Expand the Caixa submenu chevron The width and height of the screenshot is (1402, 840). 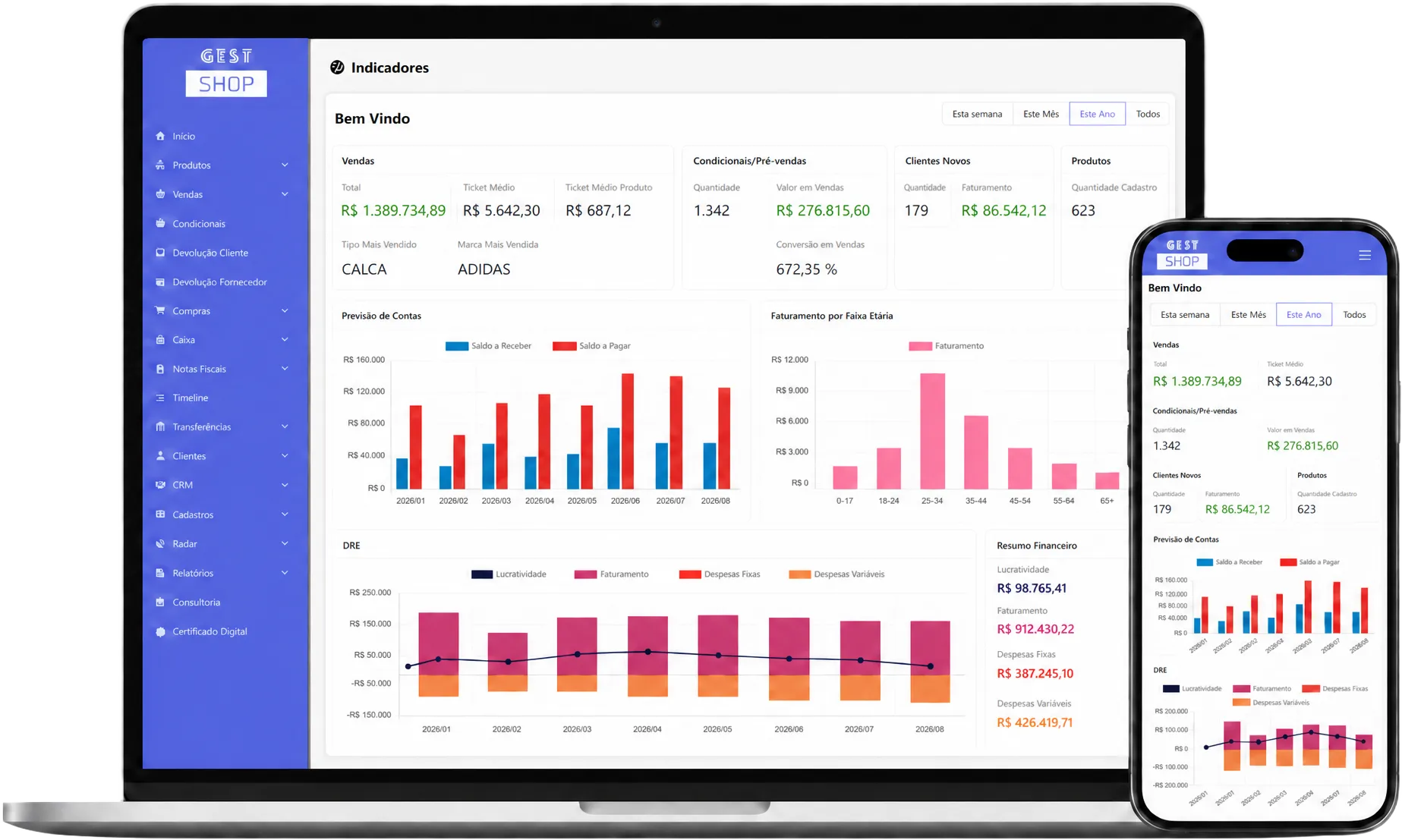click(285, 340)
